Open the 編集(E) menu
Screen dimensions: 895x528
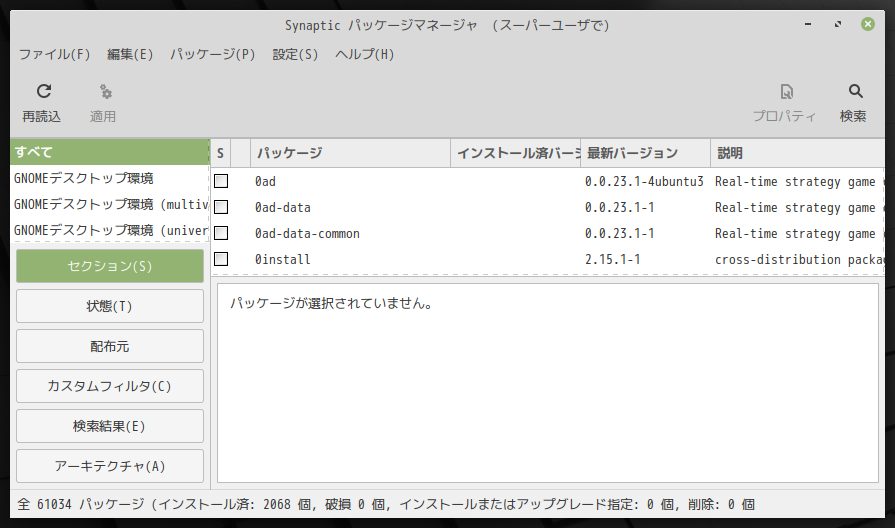tap(130, 54)
